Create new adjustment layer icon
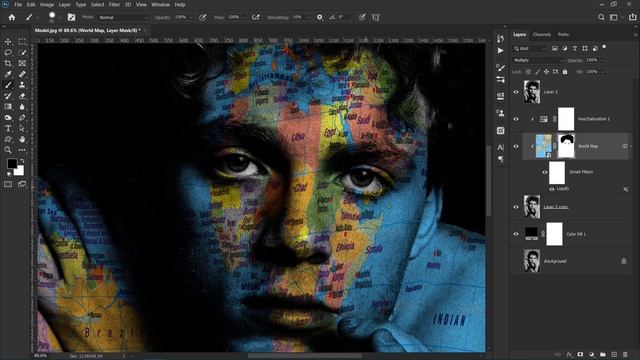The width and height of the screenshot is (640, 360). pos(592,354)
